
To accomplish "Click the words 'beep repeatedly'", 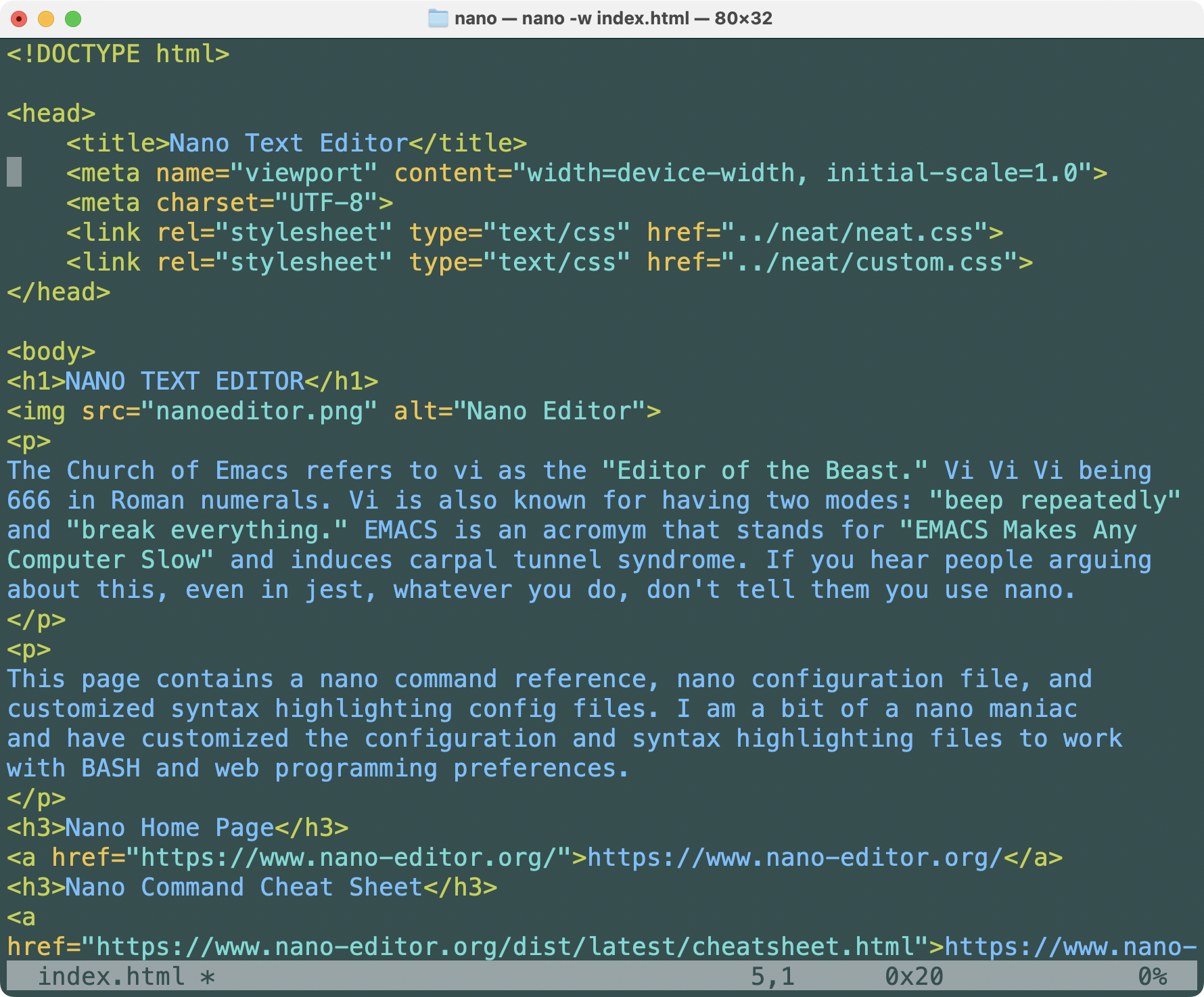I will tap(1055, 501).
